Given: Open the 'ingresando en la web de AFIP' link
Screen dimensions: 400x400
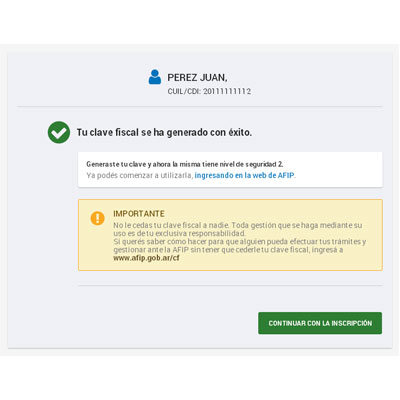Looking at the screenshot, I should tap(244, 175).
